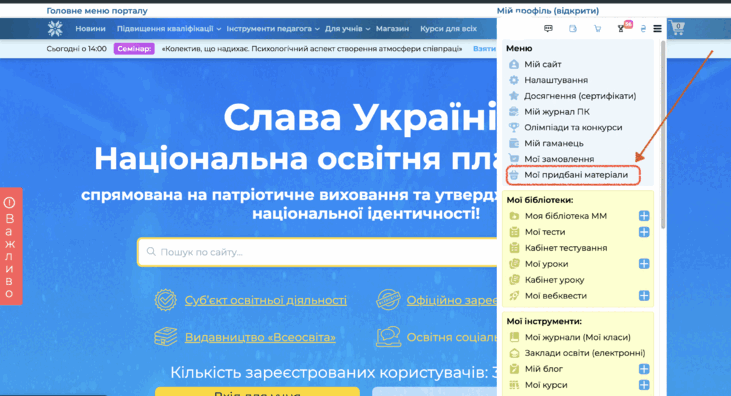
Task: Click the Сьогодні о 14:00 time text
Action: coord(76,49)
